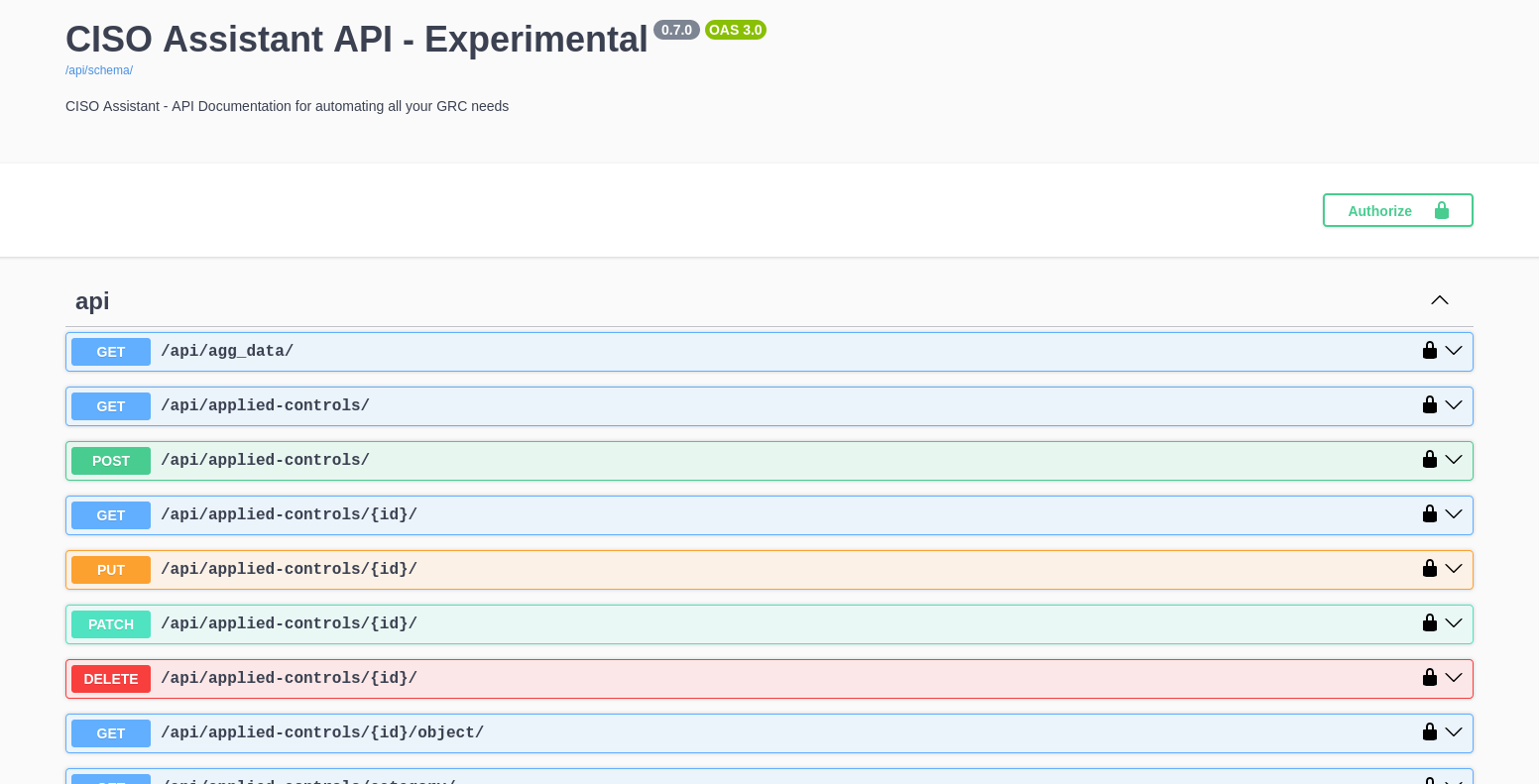Click lock icon on PUT /api/applied-controls/{id}/ row
1539x784 pixels.
click(x=1429, y=569)
